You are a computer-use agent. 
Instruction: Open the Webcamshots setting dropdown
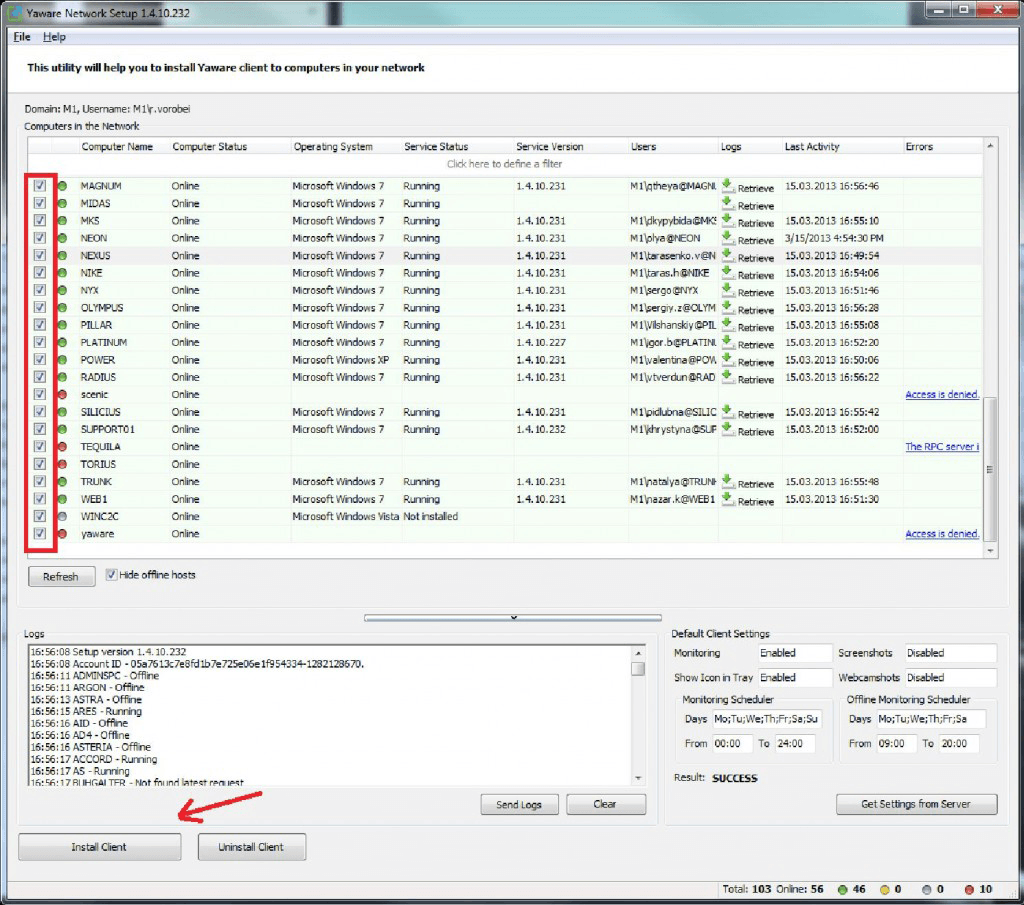pos(950,678)
